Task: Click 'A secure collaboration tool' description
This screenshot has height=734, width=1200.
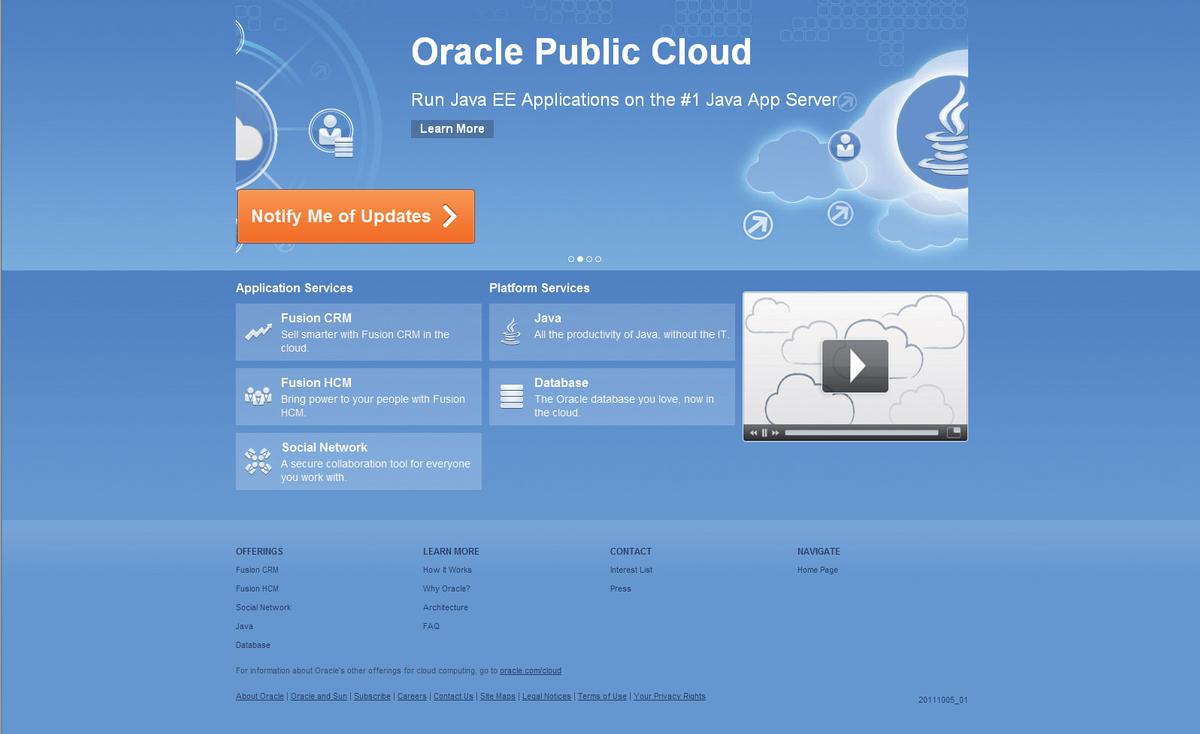Action: (375, 470)
